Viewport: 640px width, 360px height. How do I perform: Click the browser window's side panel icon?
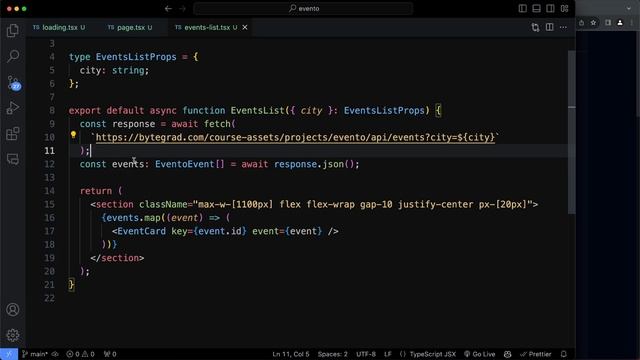click(x=608, y=23)
